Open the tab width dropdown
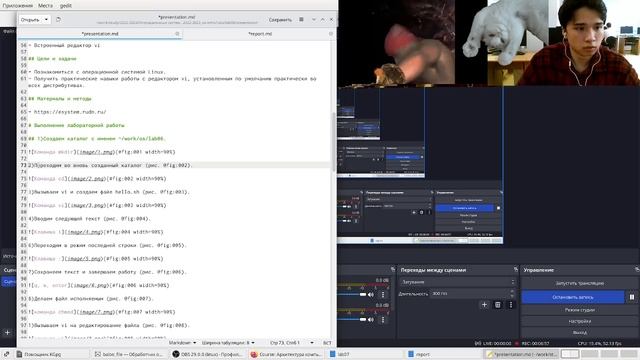 tap(228, 343)
